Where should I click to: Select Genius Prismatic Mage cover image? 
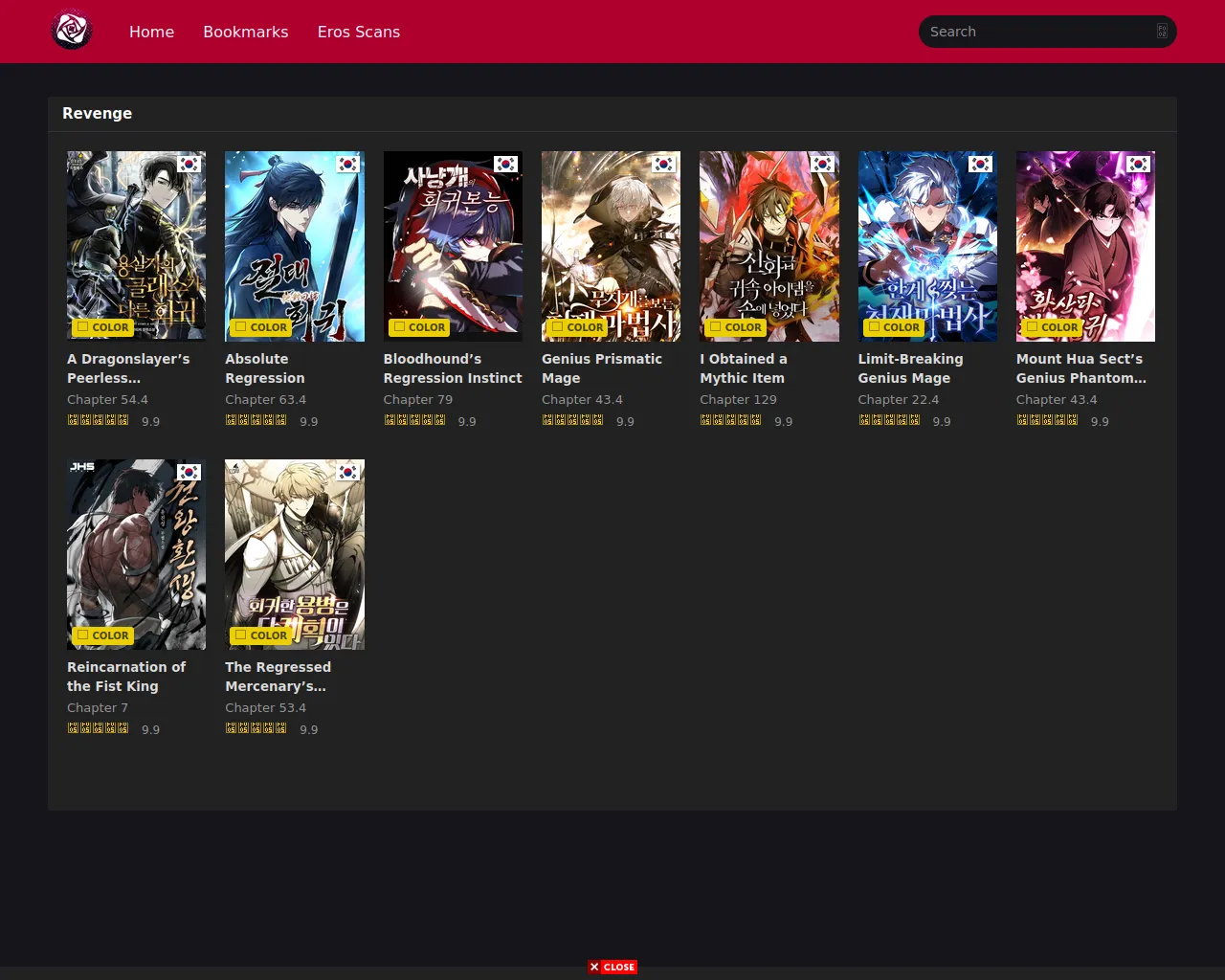611,246
